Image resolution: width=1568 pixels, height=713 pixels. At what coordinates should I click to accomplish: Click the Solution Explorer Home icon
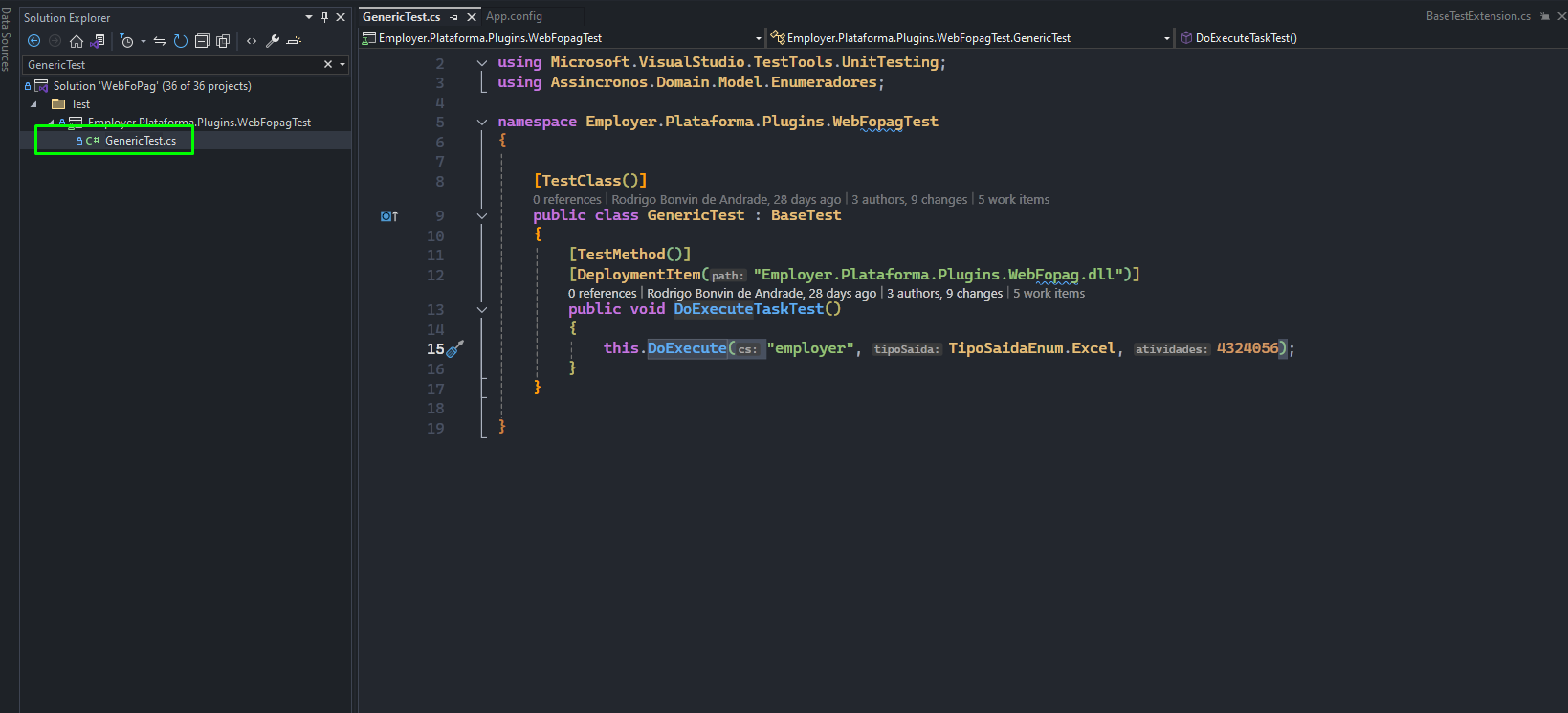pyautogui.click(x=77, y=41)
